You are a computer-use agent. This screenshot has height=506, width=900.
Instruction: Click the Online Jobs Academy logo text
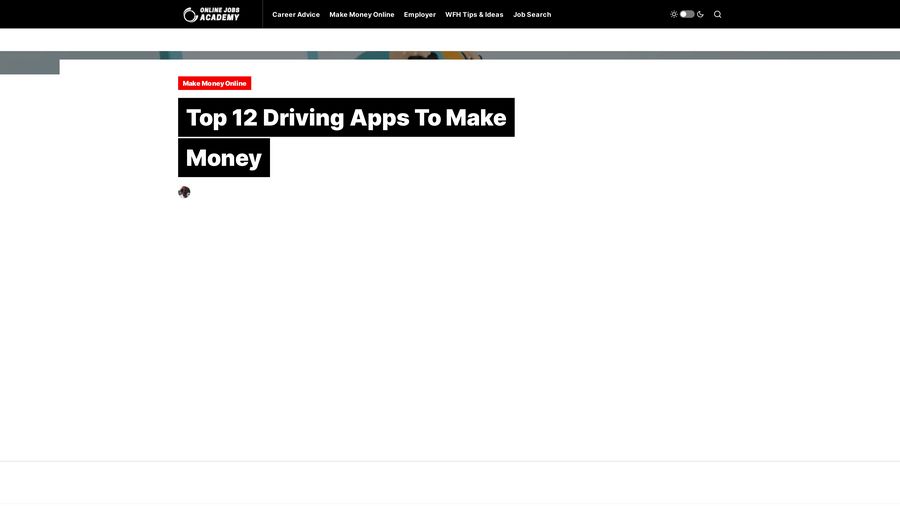tap(219, 14)
